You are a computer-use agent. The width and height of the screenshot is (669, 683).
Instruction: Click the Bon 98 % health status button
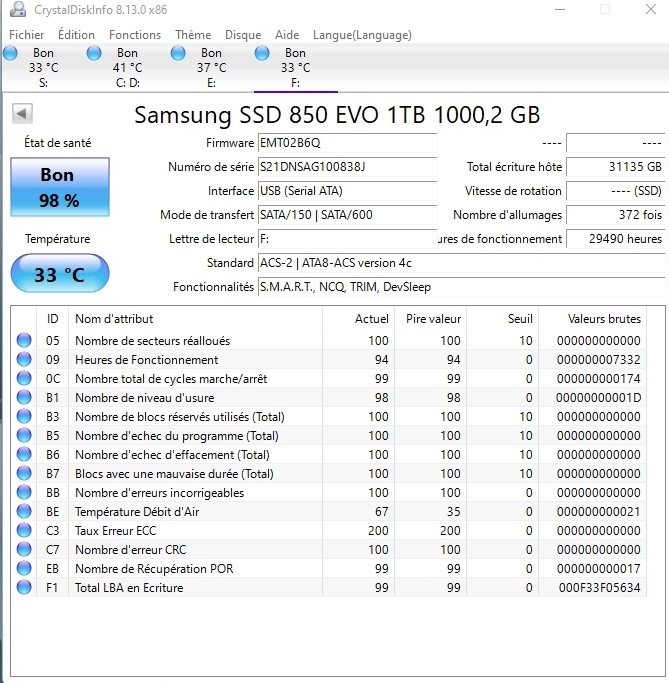pos(59,187)
